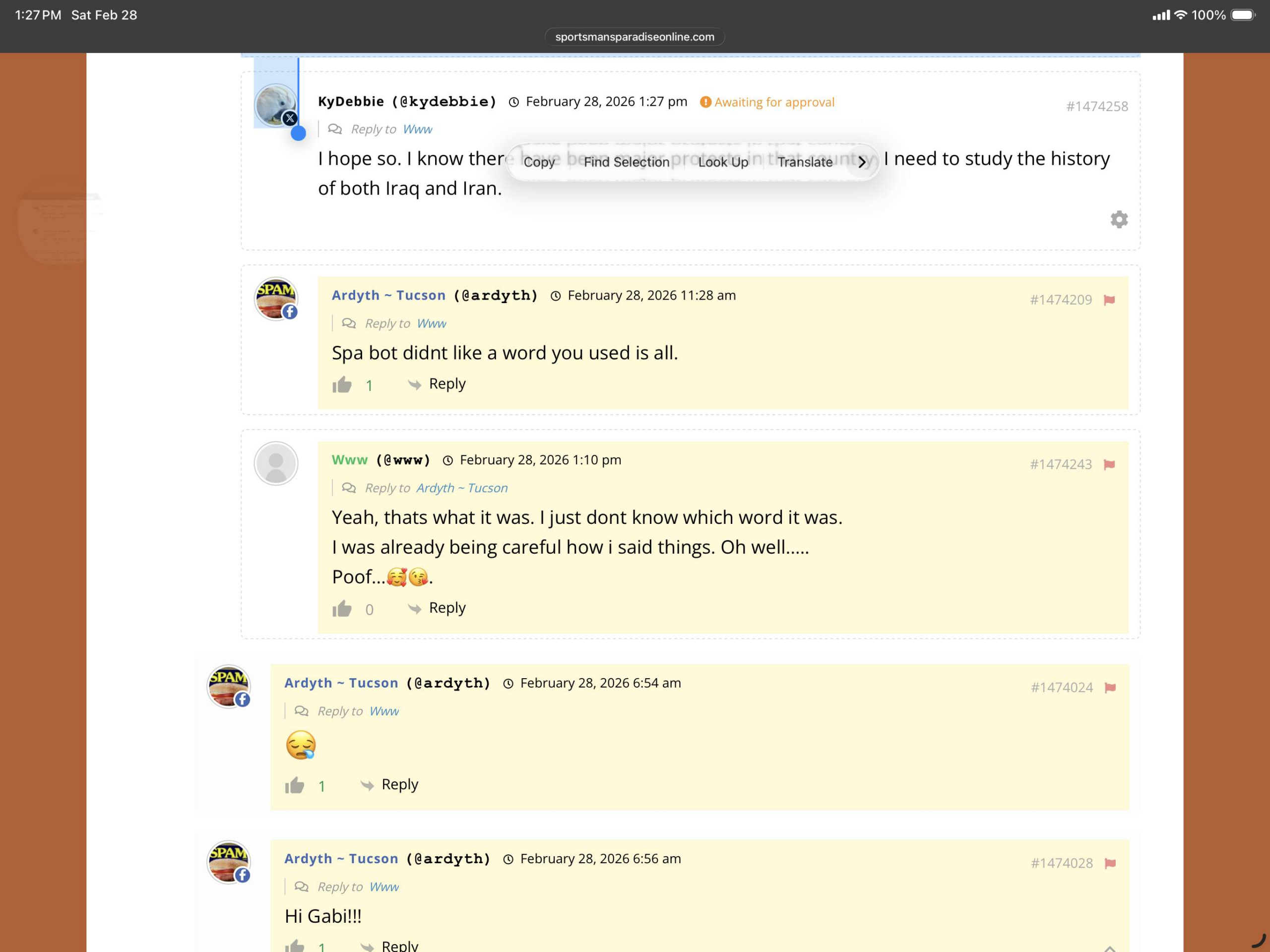Click the text "Poof..." in Www's post
Screen dimensions: 1270x952
358,576
